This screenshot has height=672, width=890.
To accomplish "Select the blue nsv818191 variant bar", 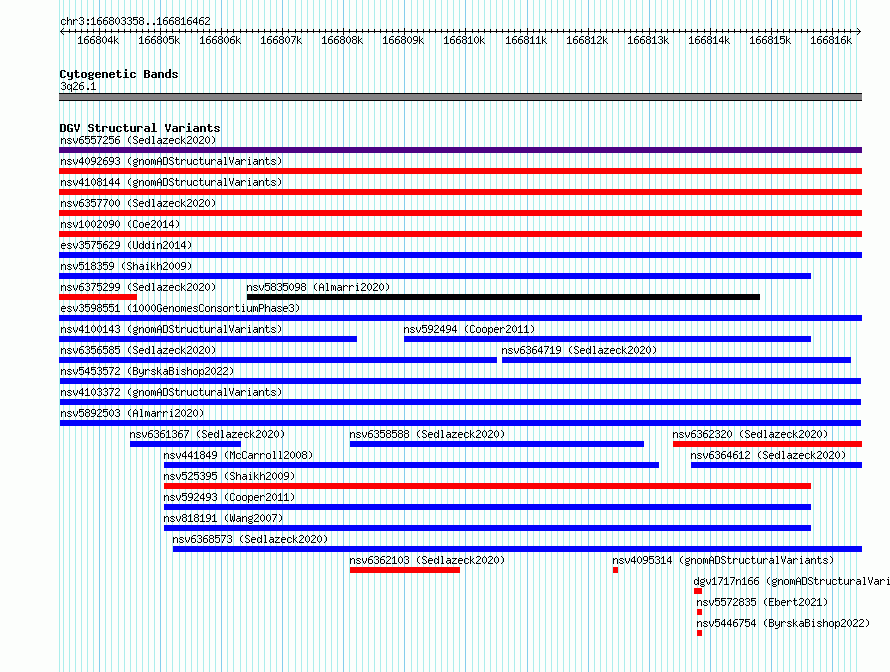I will [487, 528].
